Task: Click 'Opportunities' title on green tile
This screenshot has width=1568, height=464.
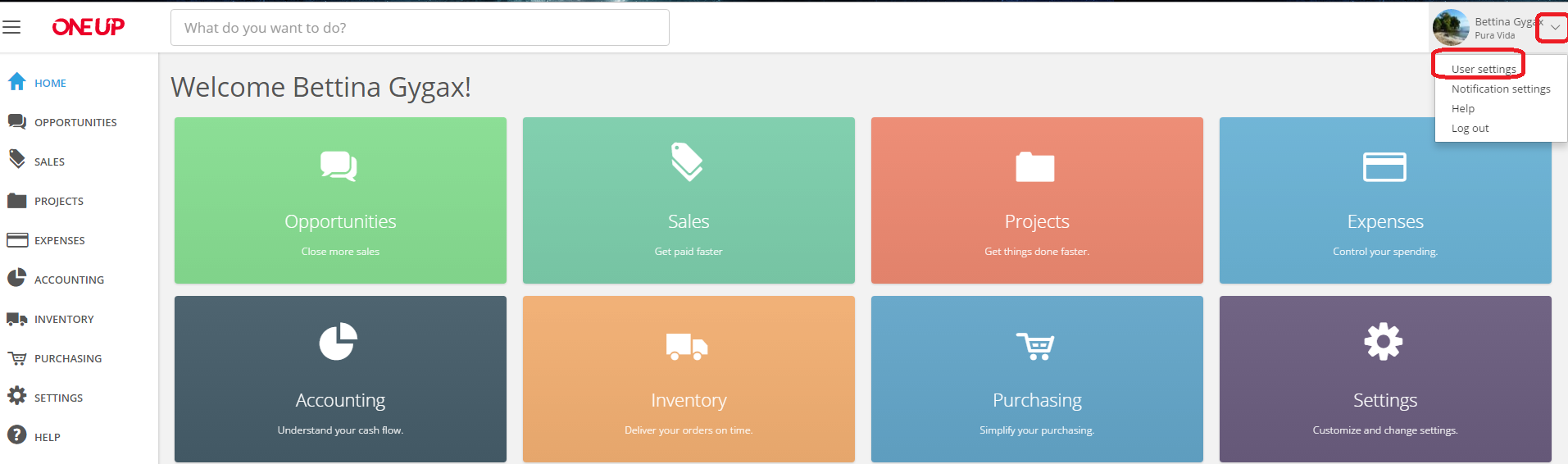Action: click(340, 221)
